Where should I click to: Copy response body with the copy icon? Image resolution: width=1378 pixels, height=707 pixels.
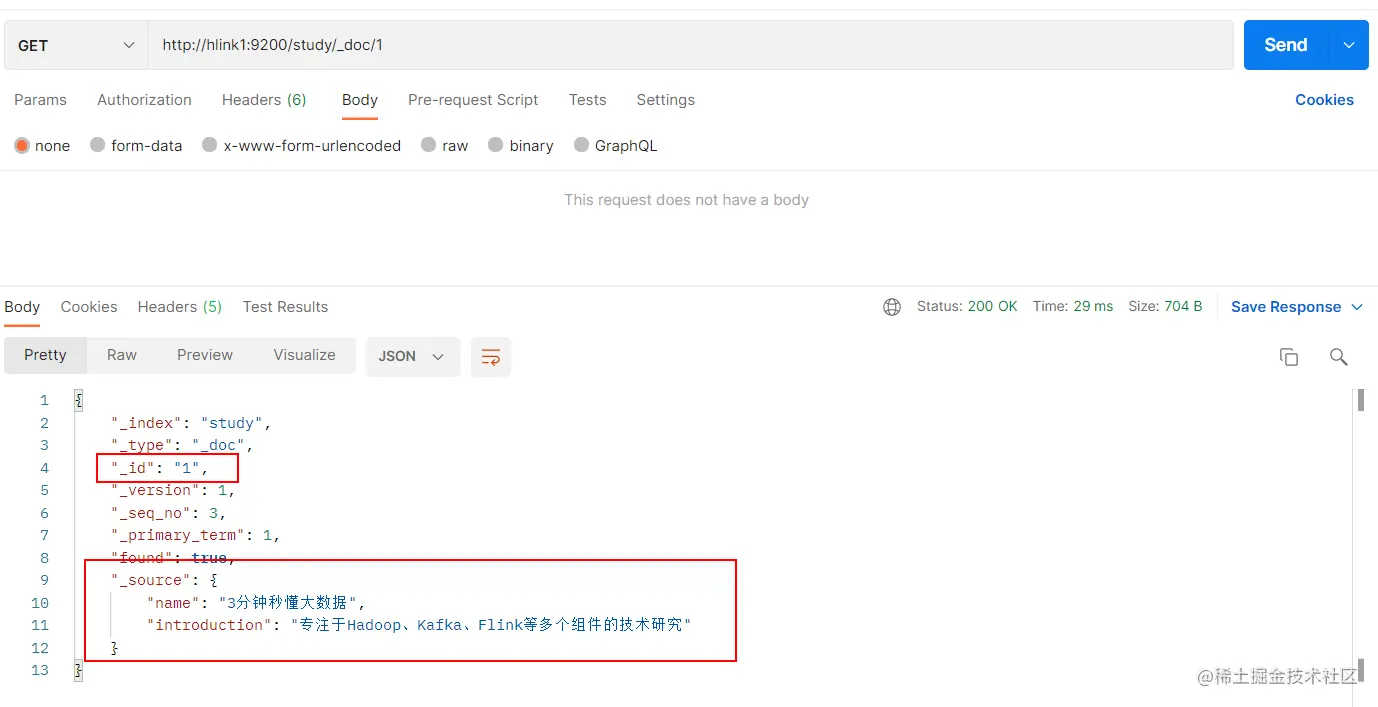(x=1289, y=357)
